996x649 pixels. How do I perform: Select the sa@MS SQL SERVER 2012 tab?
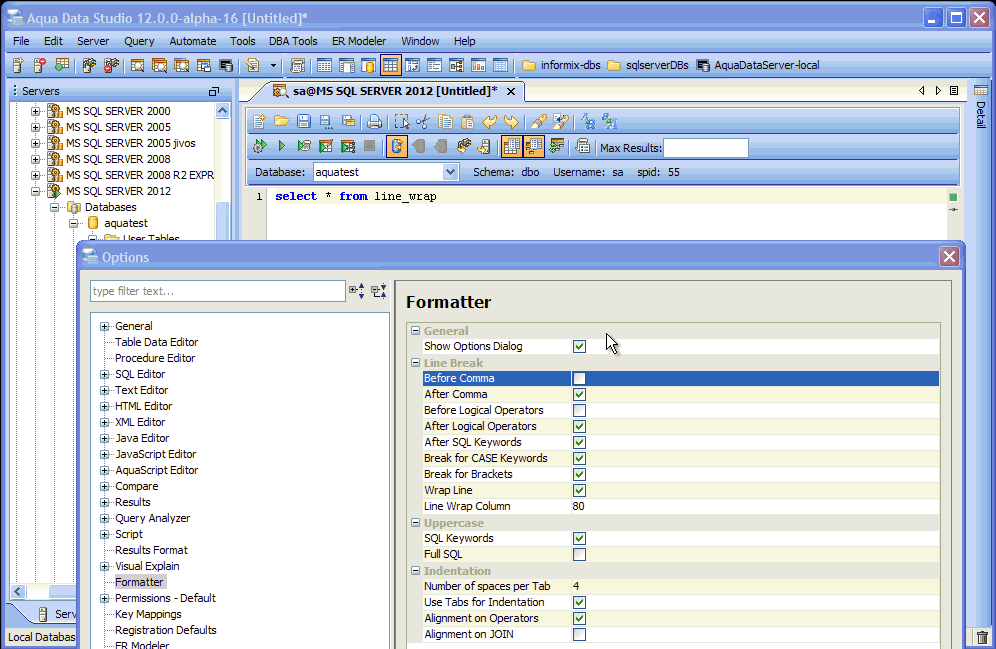coord(394,91)
